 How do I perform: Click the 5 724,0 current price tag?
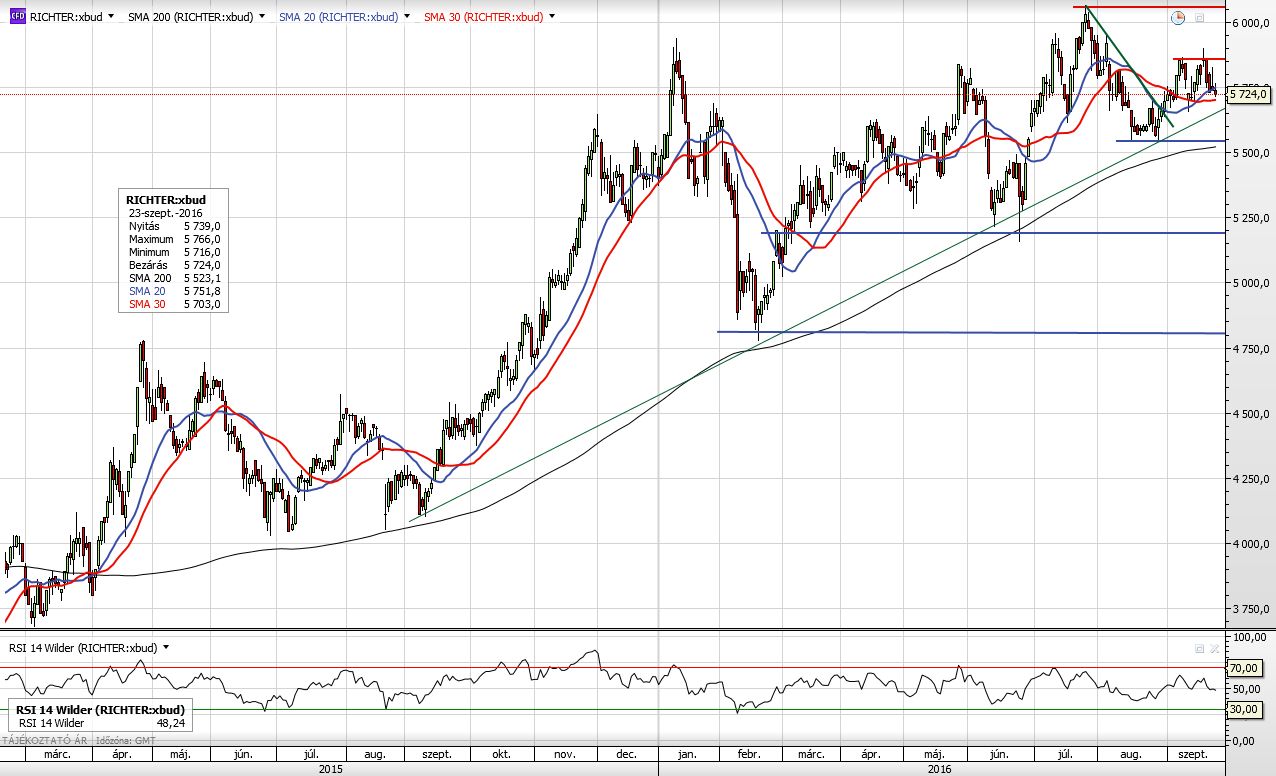(x=1249, y=94)
